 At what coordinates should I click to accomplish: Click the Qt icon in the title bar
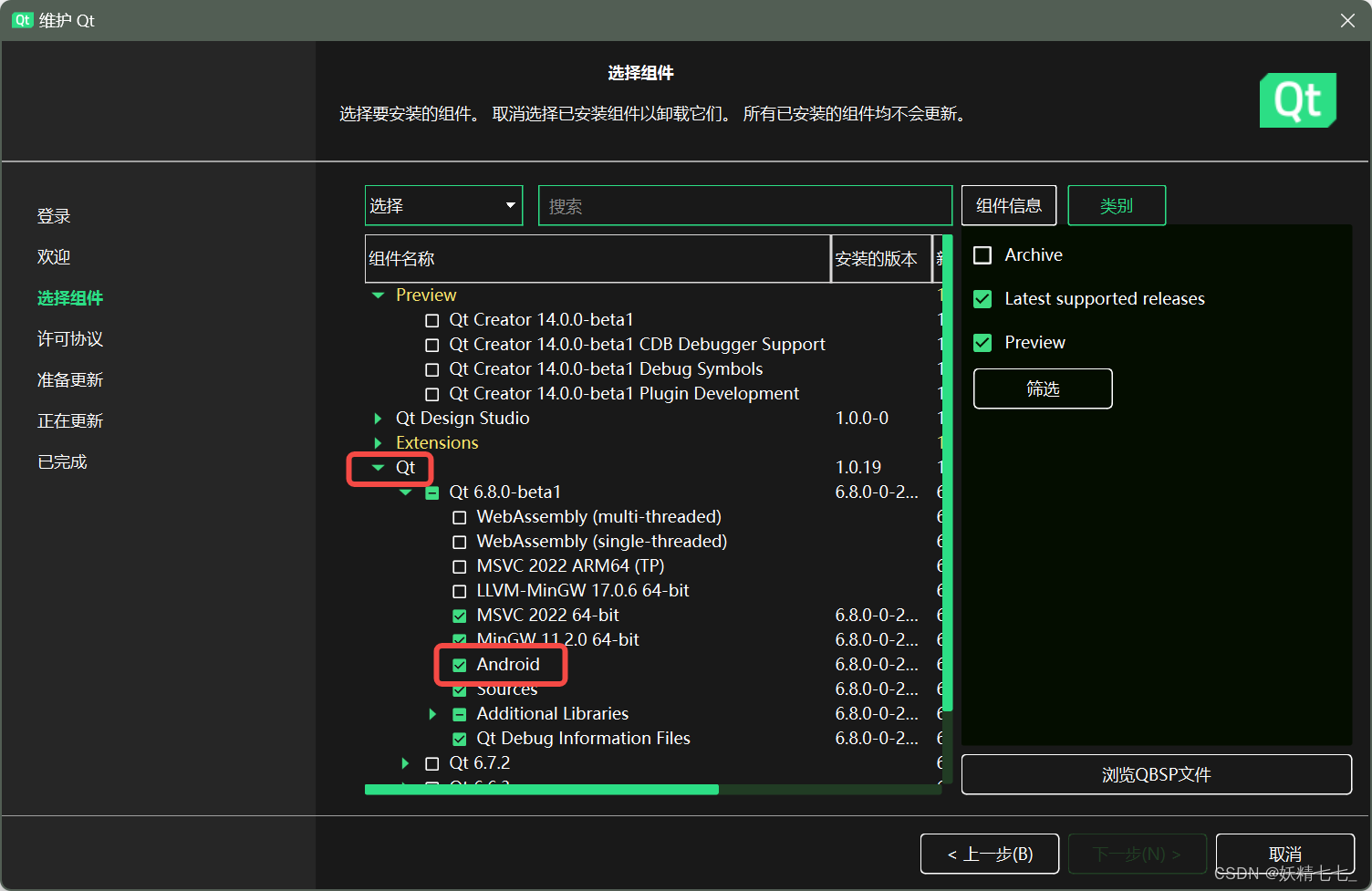click(22, 20)
